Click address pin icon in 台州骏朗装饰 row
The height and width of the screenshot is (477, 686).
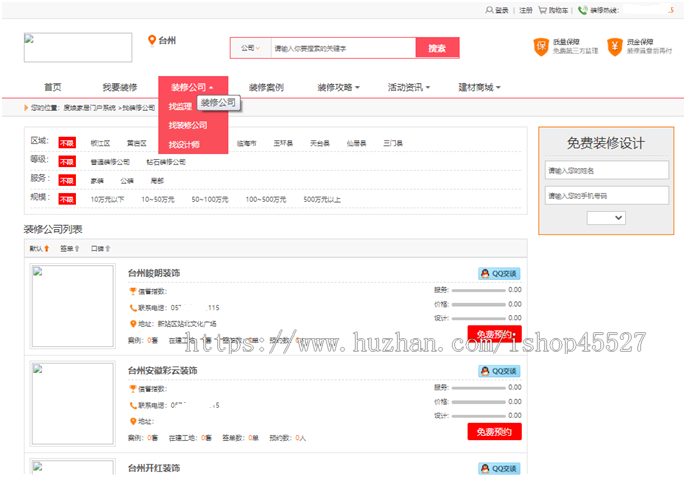133,324
